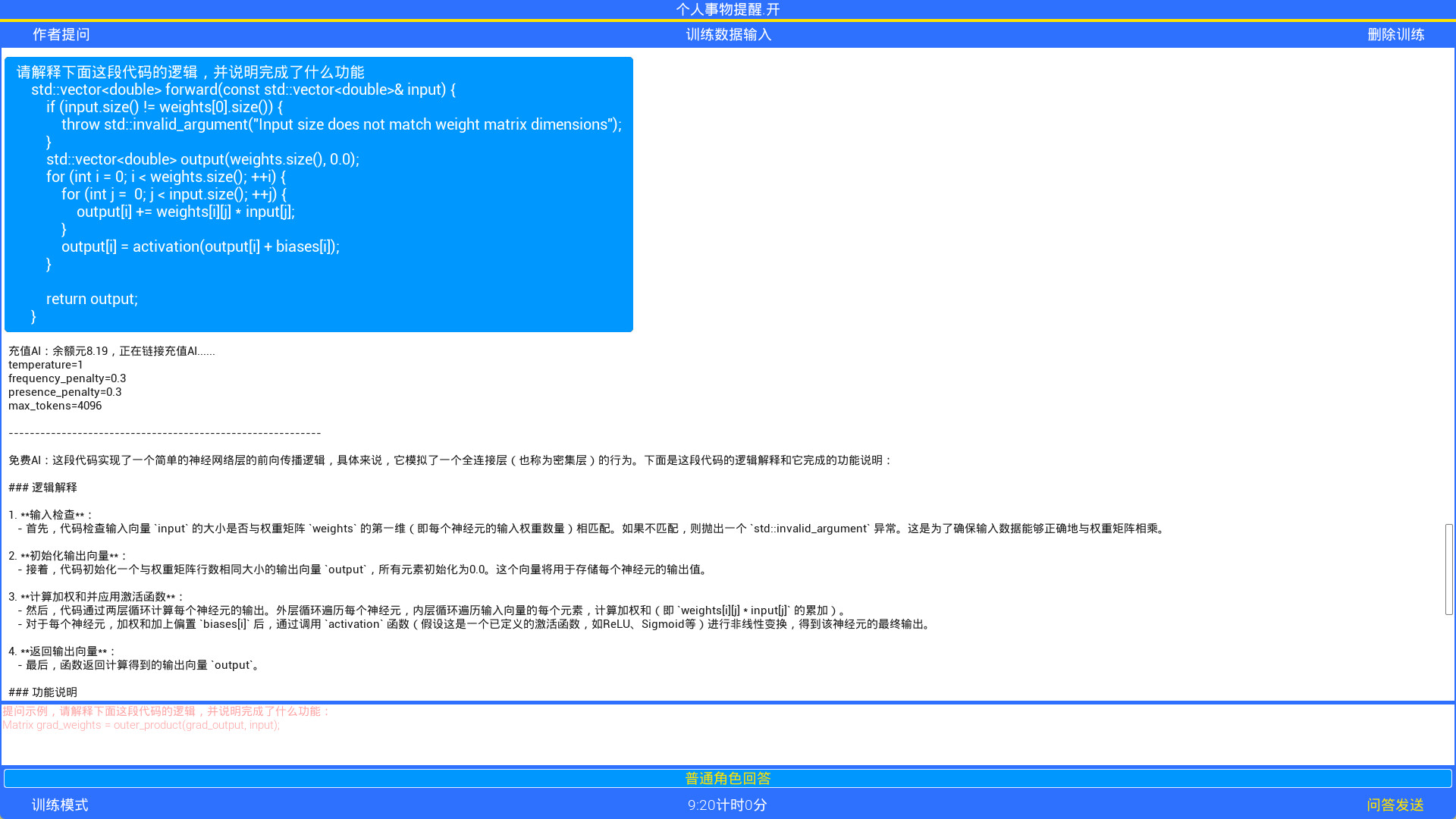
Task: Open the 作者提问 menu item
Action: click(60, 34)
